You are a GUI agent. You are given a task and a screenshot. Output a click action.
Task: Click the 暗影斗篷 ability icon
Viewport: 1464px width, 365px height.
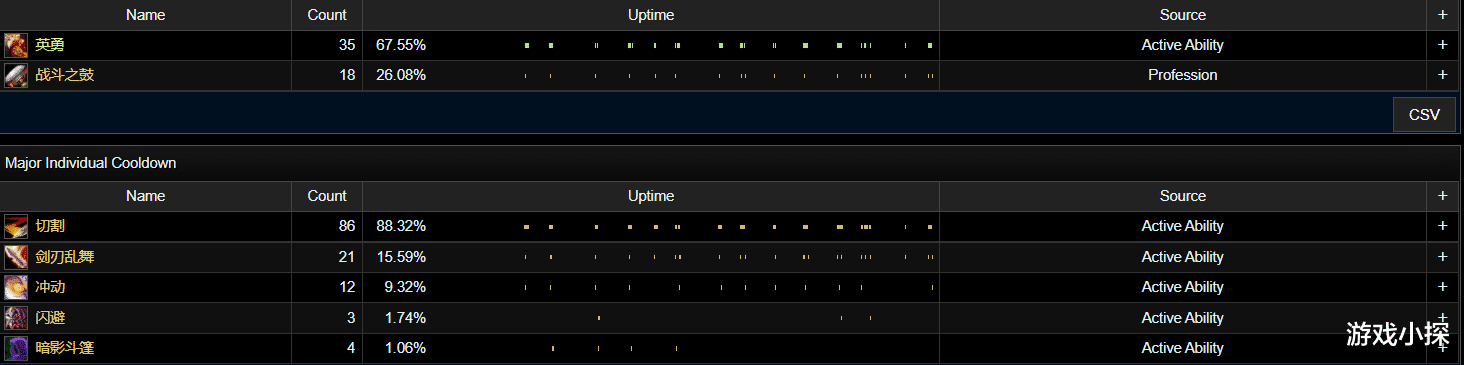(16, 348)
